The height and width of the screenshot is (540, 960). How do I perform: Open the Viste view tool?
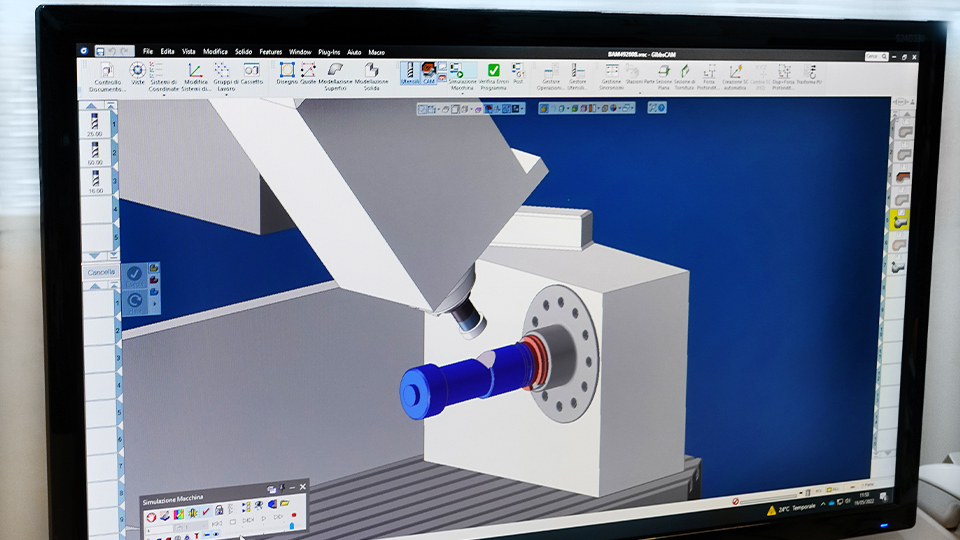click(x=137, y=72)
